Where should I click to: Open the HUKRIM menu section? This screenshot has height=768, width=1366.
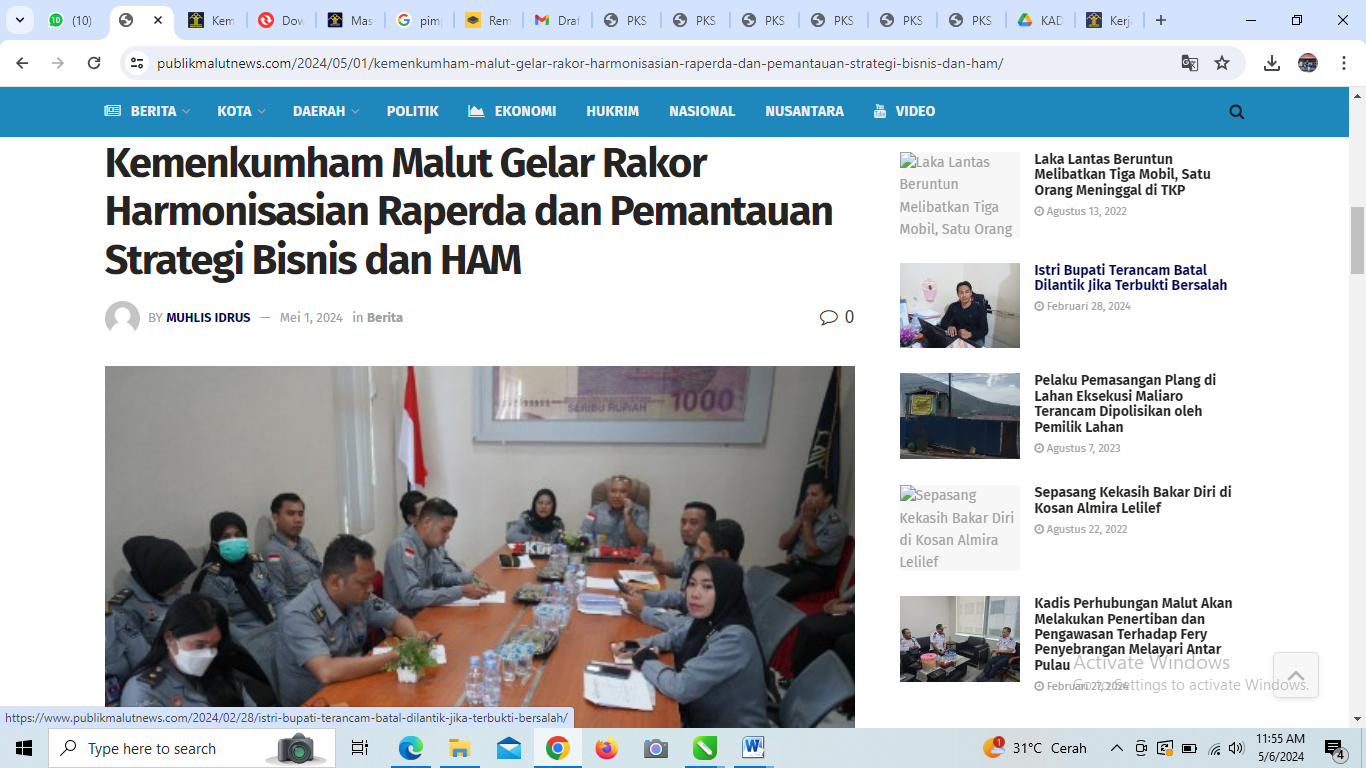point(612,112)
